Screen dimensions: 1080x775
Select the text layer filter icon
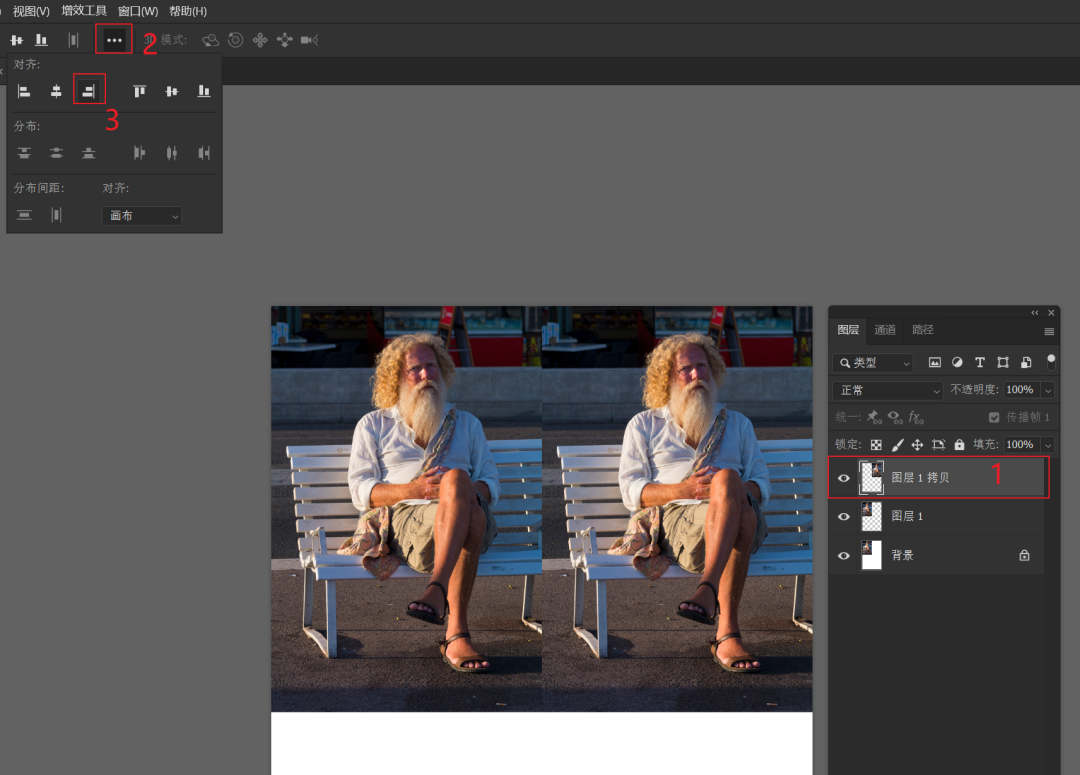pos(979,362)
